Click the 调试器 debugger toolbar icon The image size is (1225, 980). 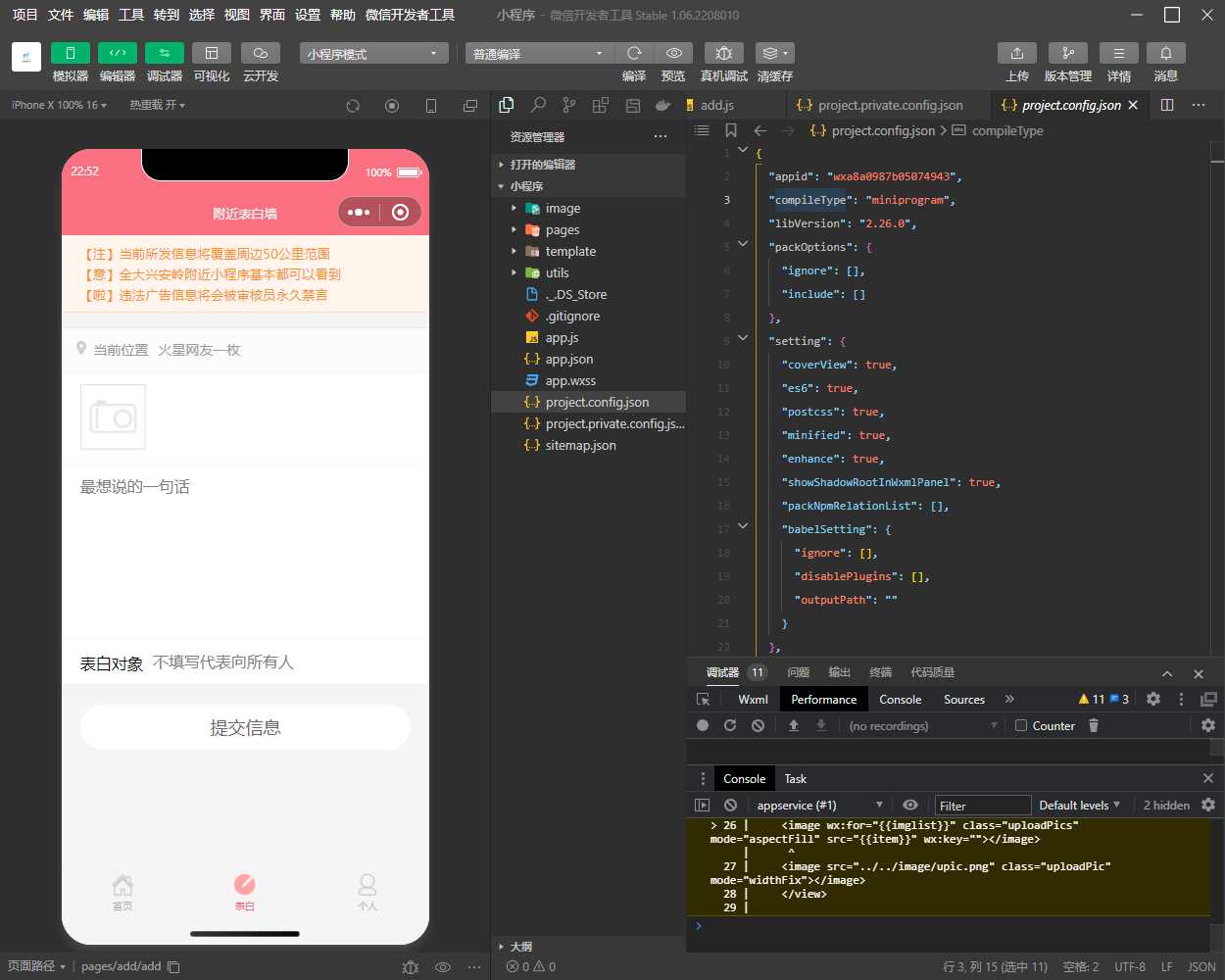coord(164,53)
